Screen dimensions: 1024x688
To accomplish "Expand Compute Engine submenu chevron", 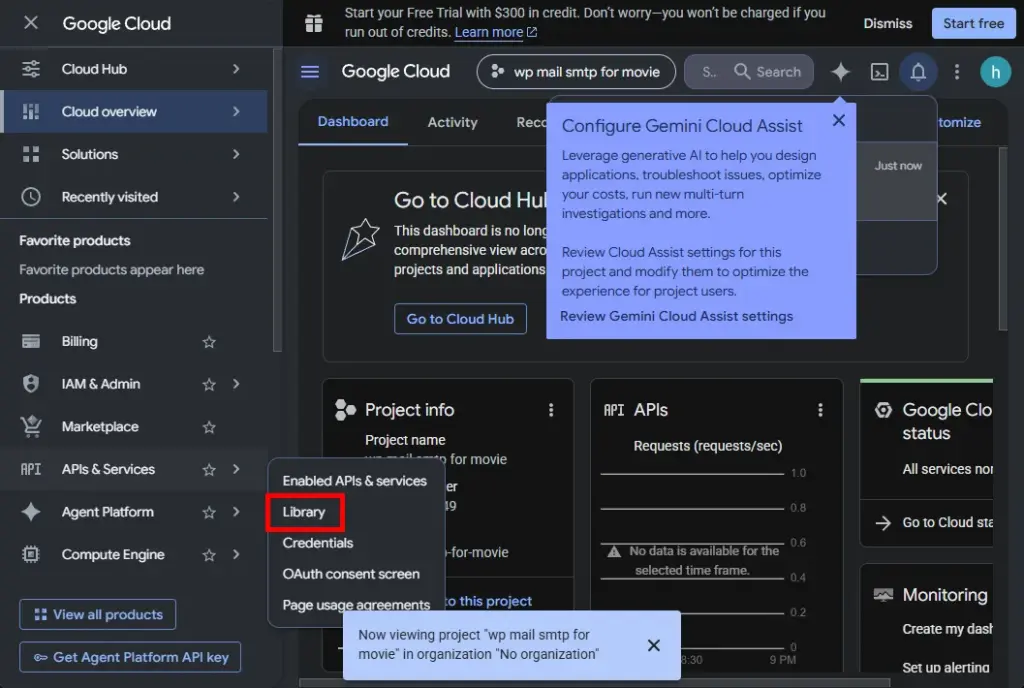I will (x=236, y=554).
